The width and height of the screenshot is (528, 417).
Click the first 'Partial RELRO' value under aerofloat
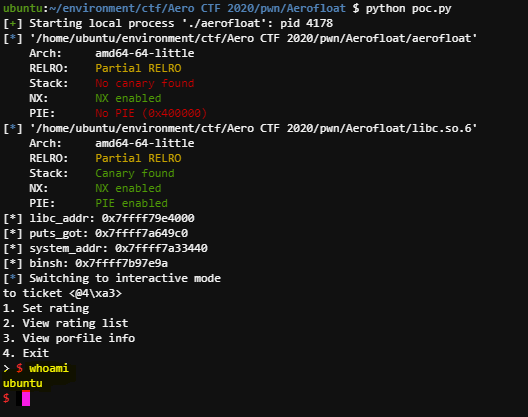[138, 68]
